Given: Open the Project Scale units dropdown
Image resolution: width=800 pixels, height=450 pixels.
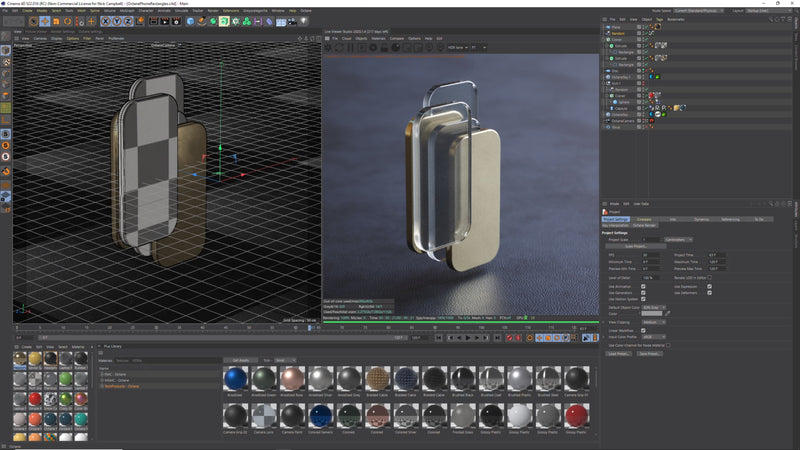Looking at the screenshot, I should 678,240.
